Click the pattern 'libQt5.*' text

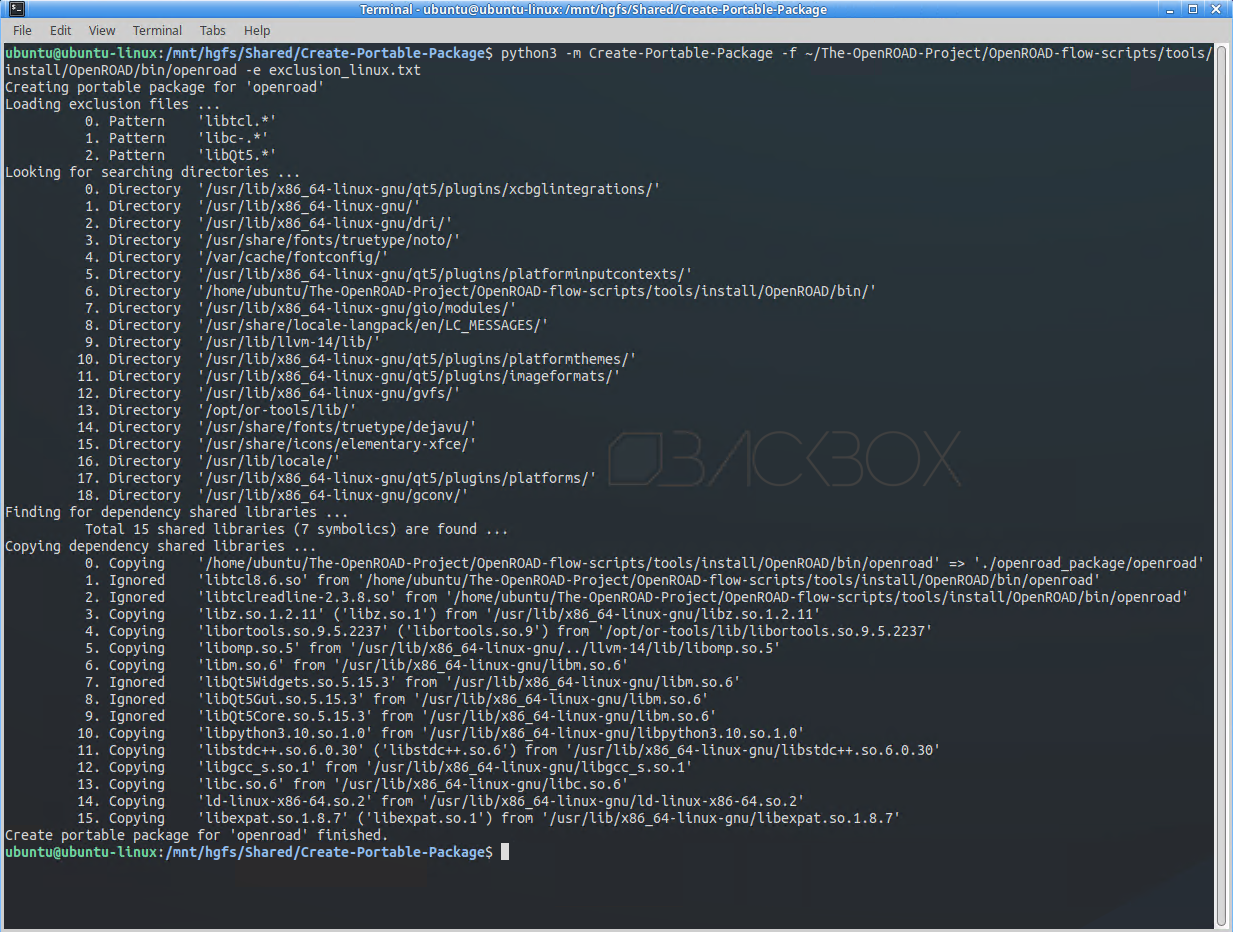coord(237,155)
